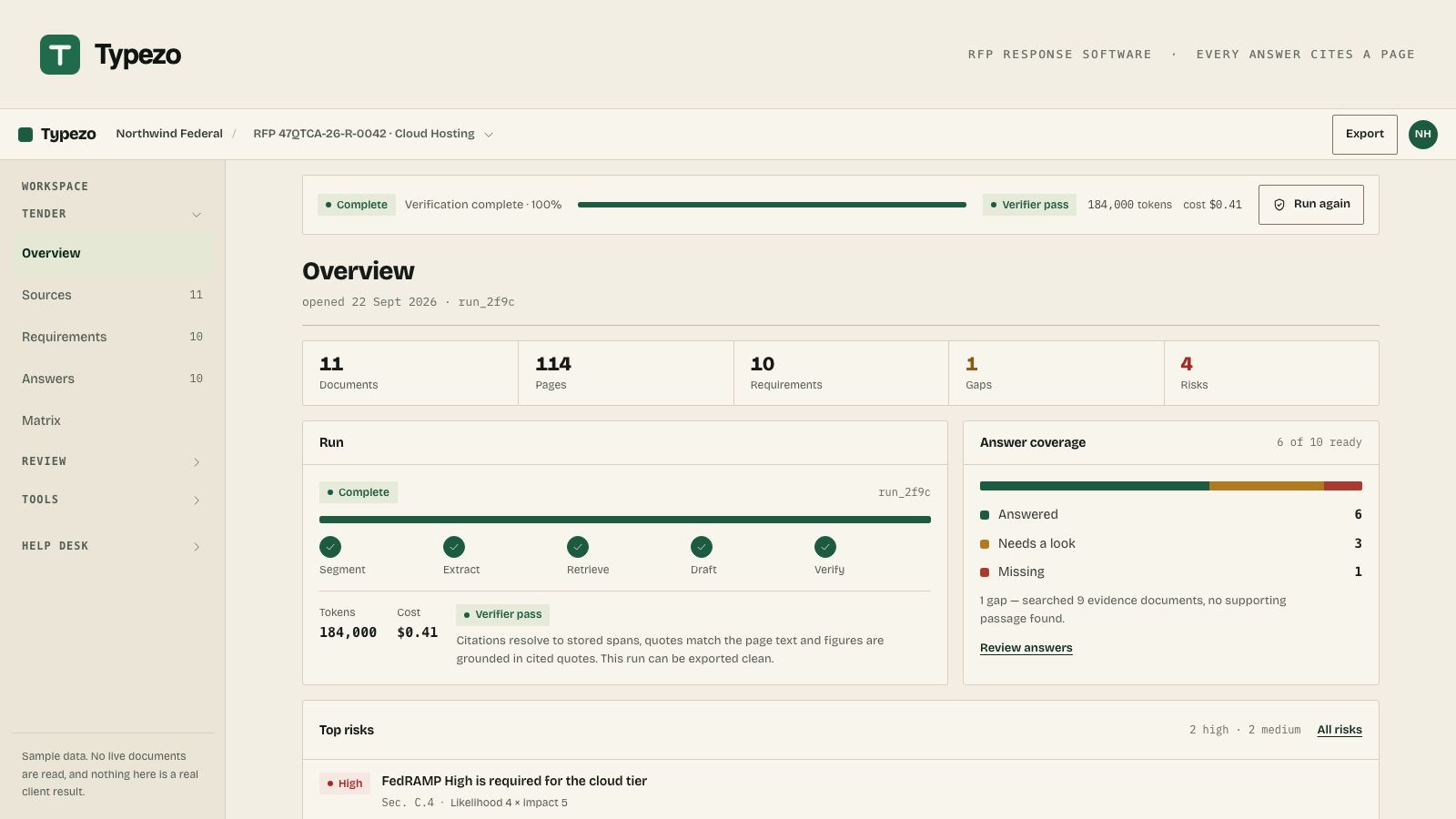The width and height of the screenshot is (1456, 819).
Task: Click the Answer coverage stacked bar
Action: tap(1171, 486)
